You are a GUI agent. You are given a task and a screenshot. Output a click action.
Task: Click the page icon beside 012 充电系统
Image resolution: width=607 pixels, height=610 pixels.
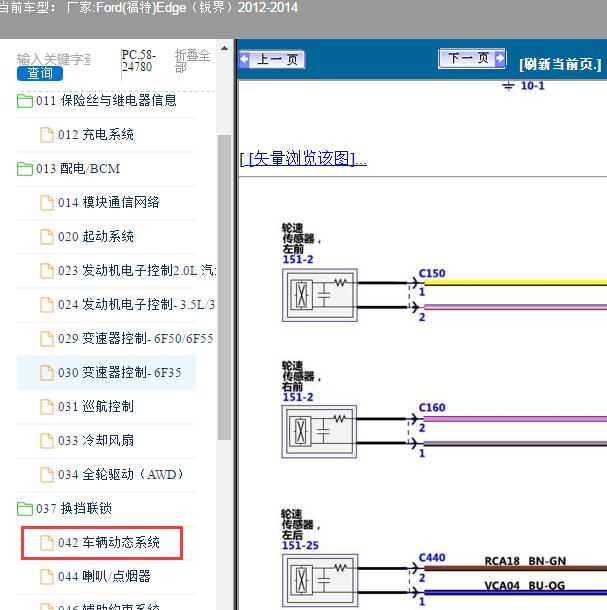(x=47, y=135)
